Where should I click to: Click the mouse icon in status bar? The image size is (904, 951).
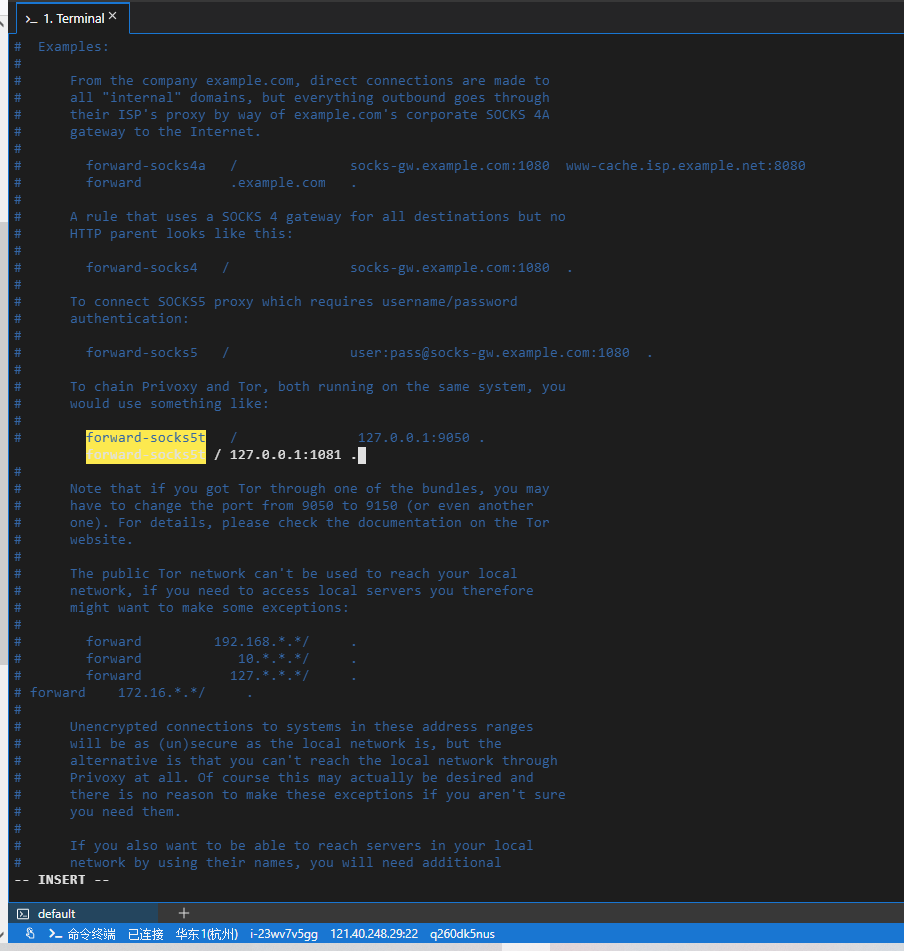click(x=30, y=934)
